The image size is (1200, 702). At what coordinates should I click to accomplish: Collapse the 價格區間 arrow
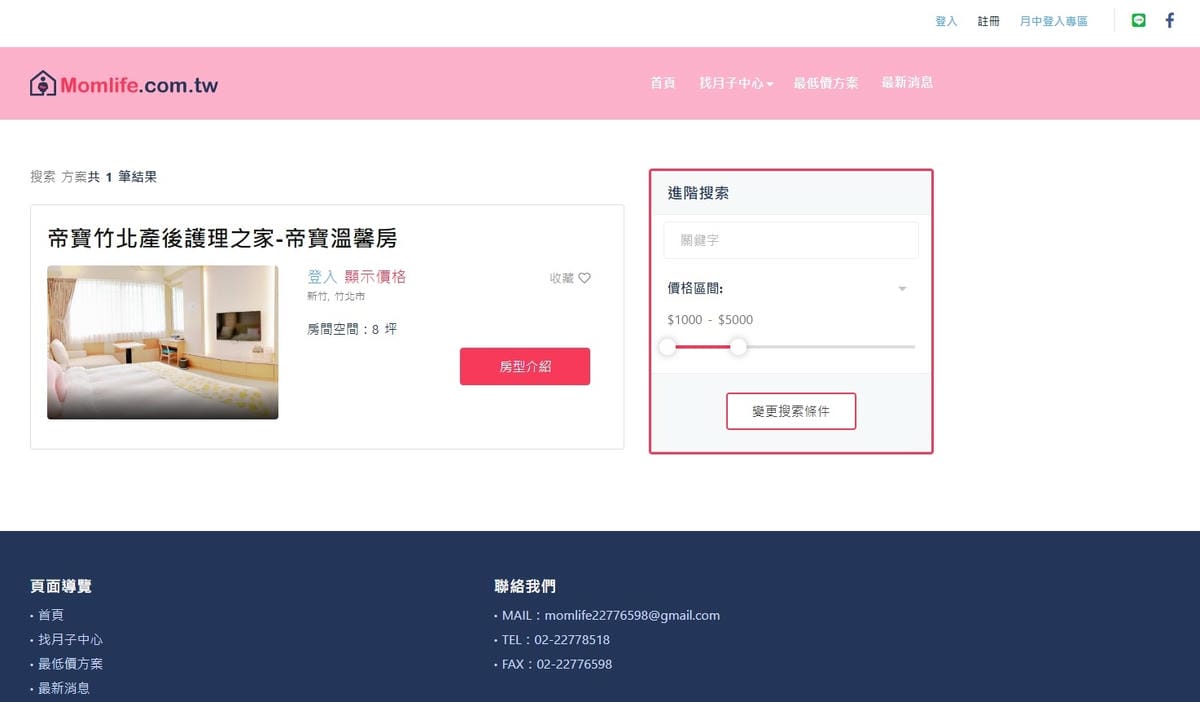coord(901,289)
